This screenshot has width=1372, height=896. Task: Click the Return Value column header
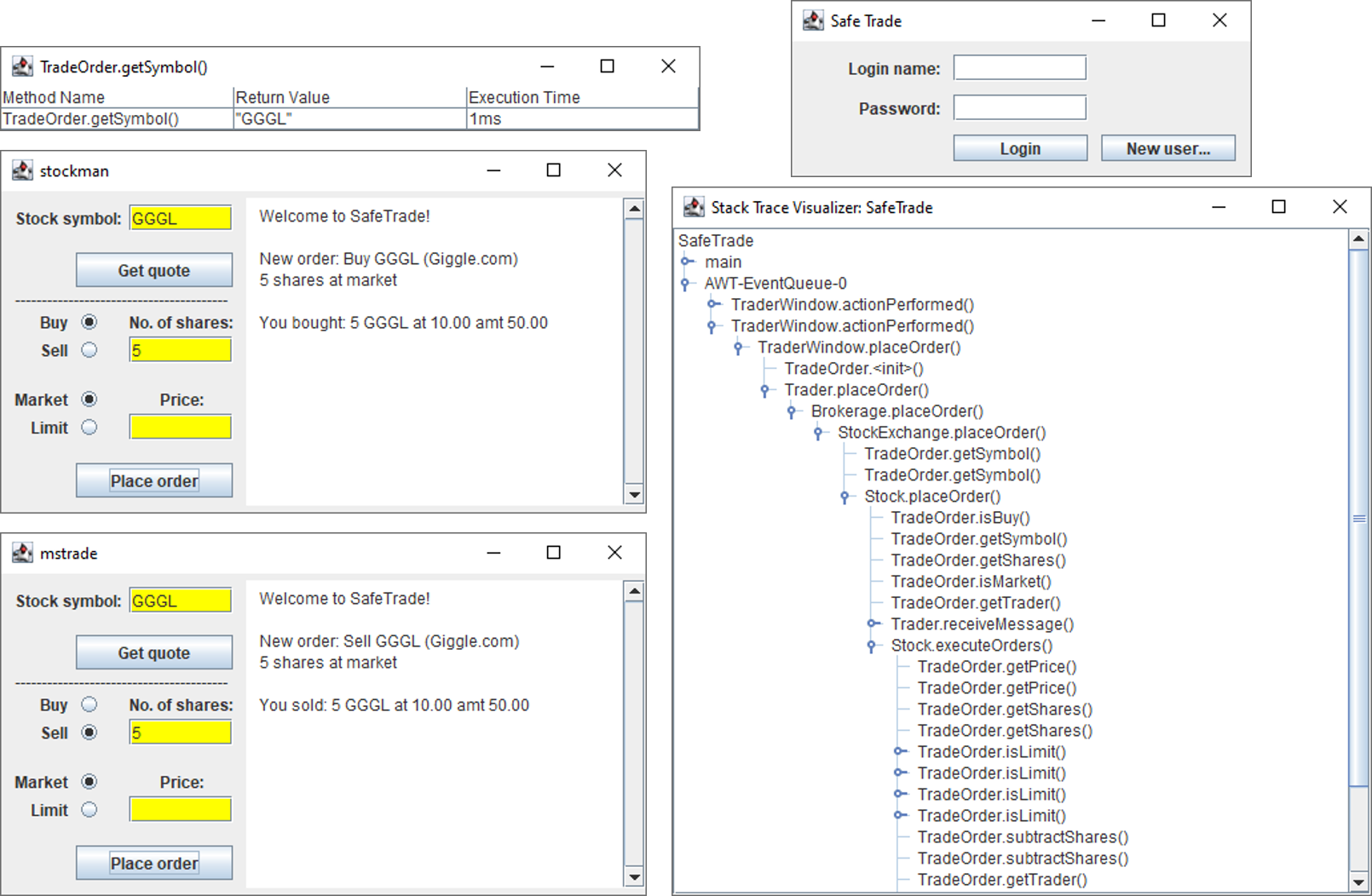click(349, 97)
